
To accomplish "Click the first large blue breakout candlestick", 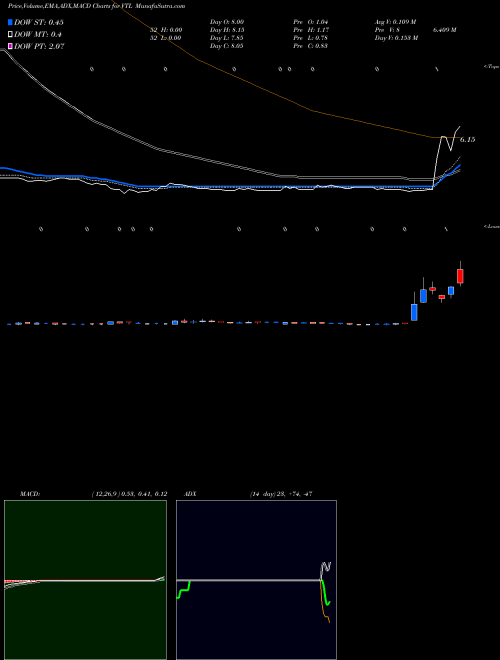I will point(414,312).
